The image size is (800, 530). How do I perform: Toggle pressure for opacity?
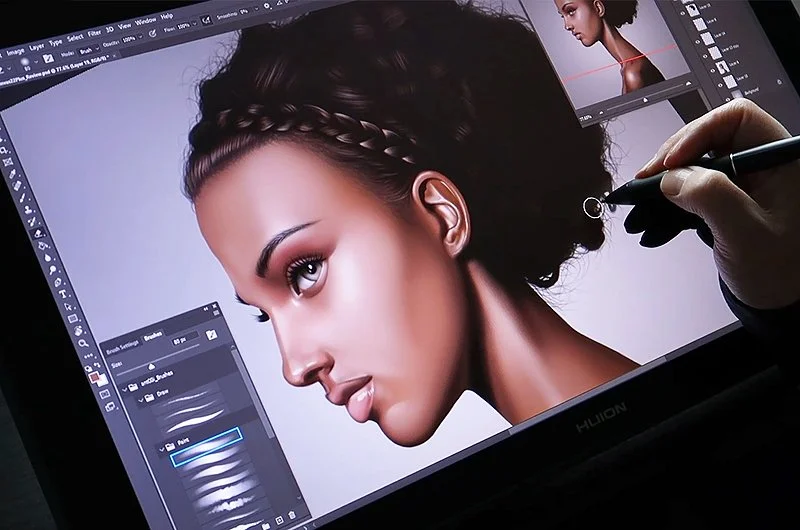[x=152, y=34]
